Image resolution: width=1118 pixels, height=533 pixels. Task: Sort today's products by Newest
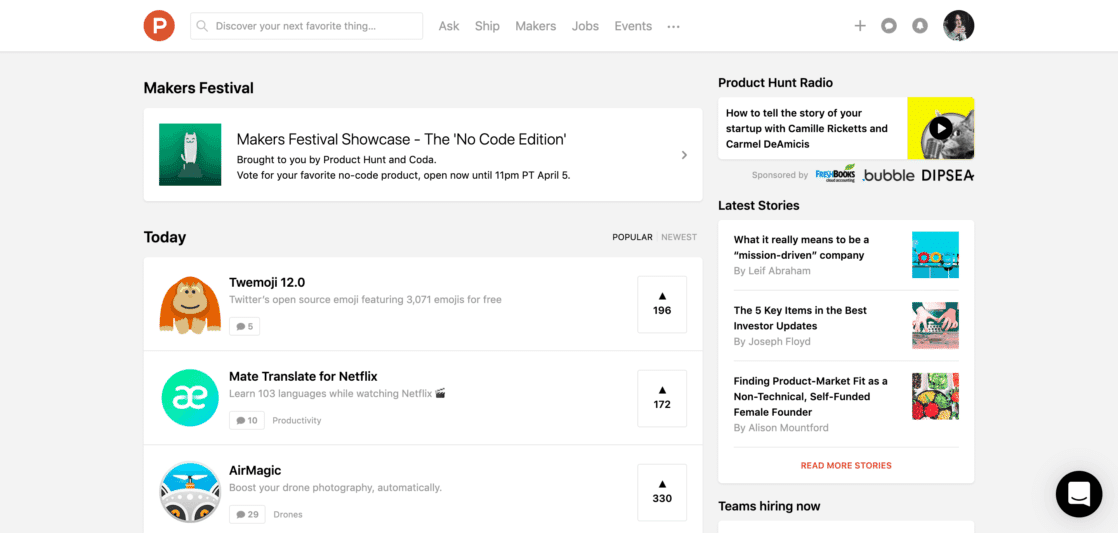[679, 237]
